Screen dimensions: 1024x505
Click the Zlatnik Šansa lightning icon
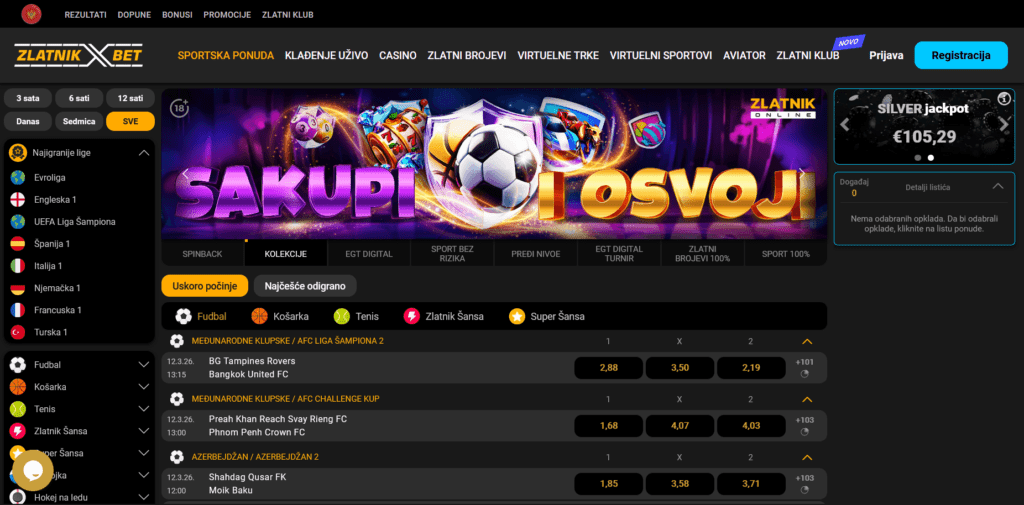coord(412,316)
